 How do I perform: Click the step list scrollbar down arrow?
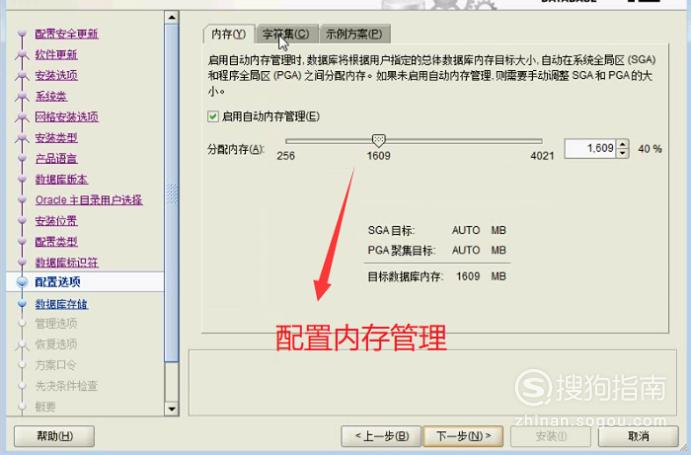tap(171, 409)
